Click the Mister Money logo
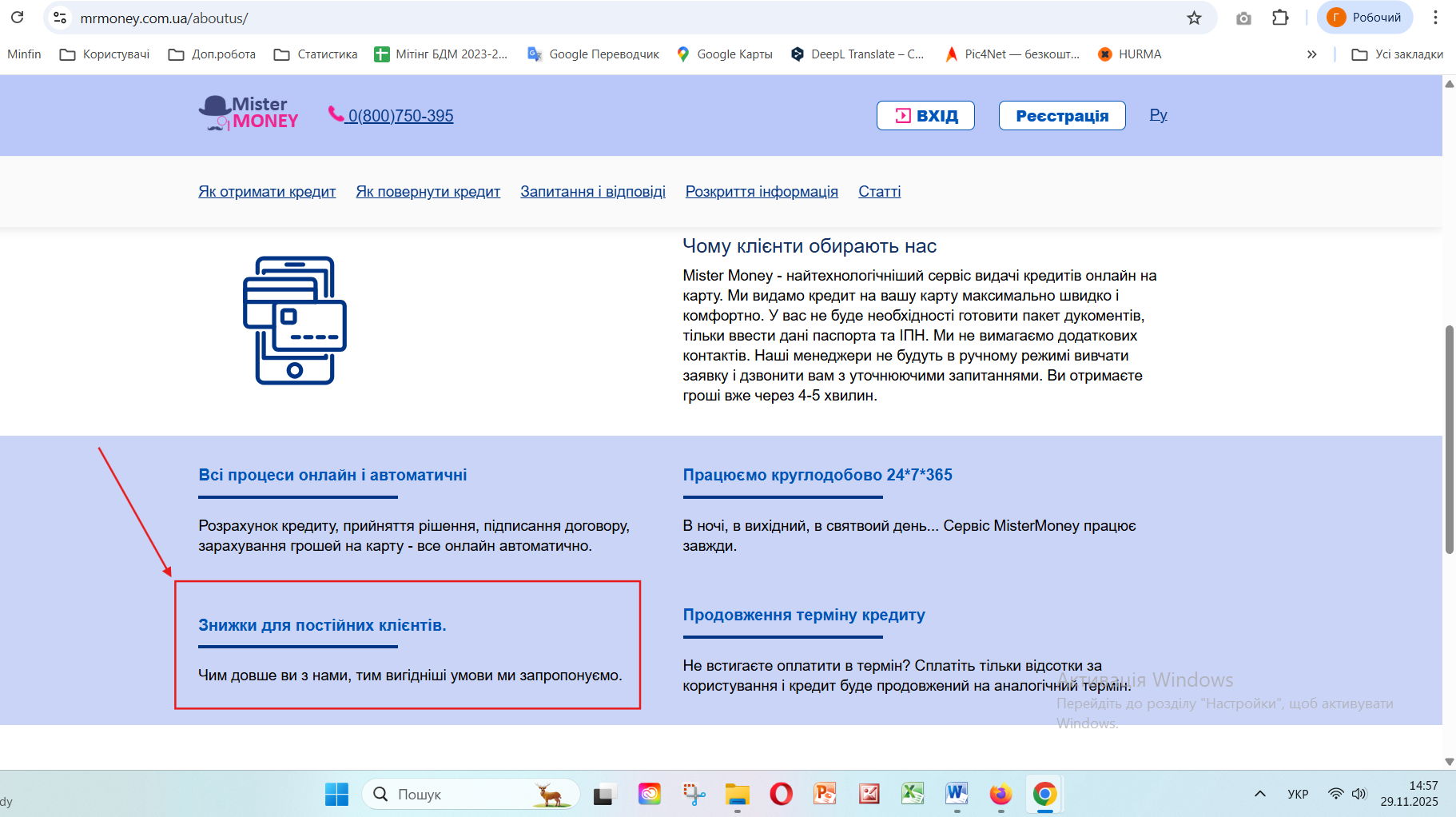Image resolution: width=1456 pixels, height=817 pixels. [249, 114]
